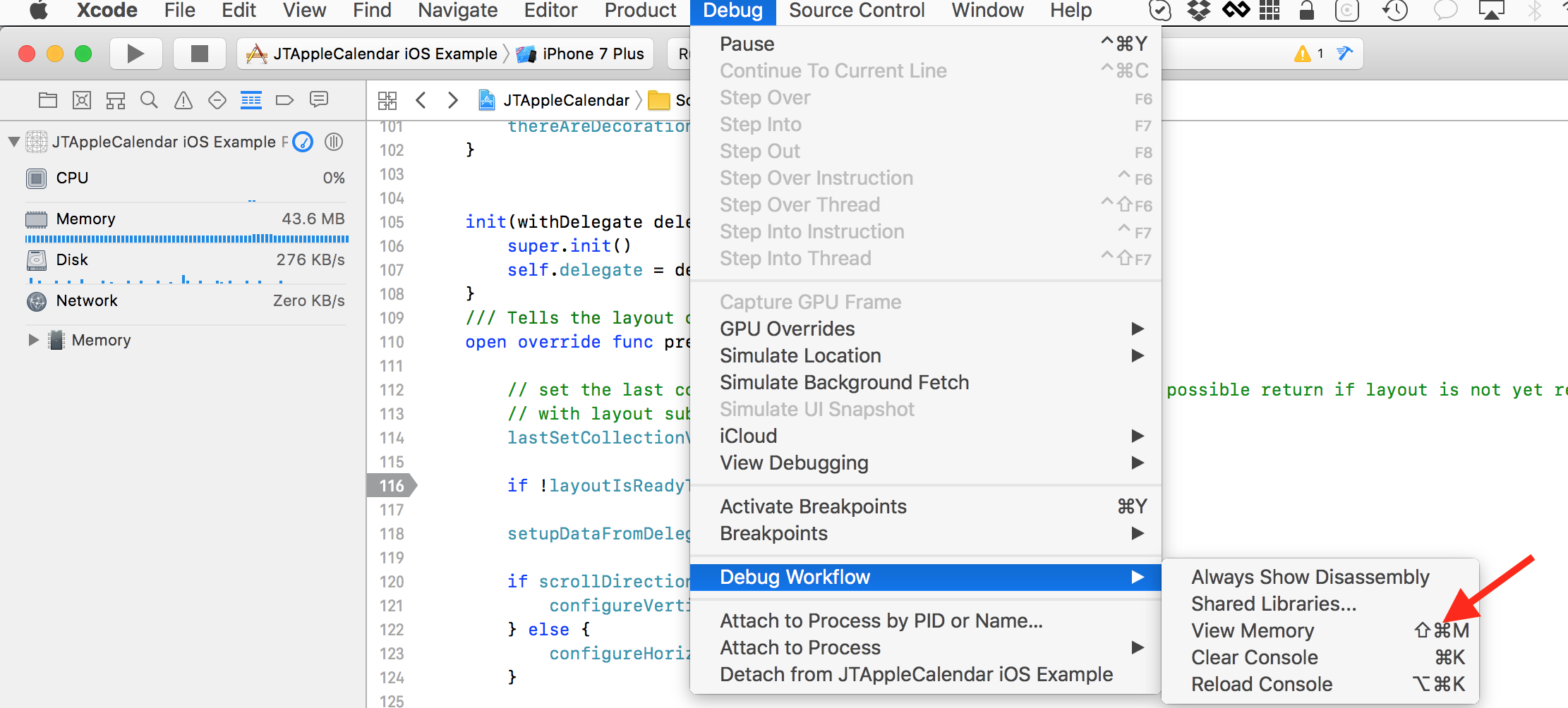Expand the View Debugging submenu
Viewport: 1568px width, 708px height.
(x=926, y=463)
